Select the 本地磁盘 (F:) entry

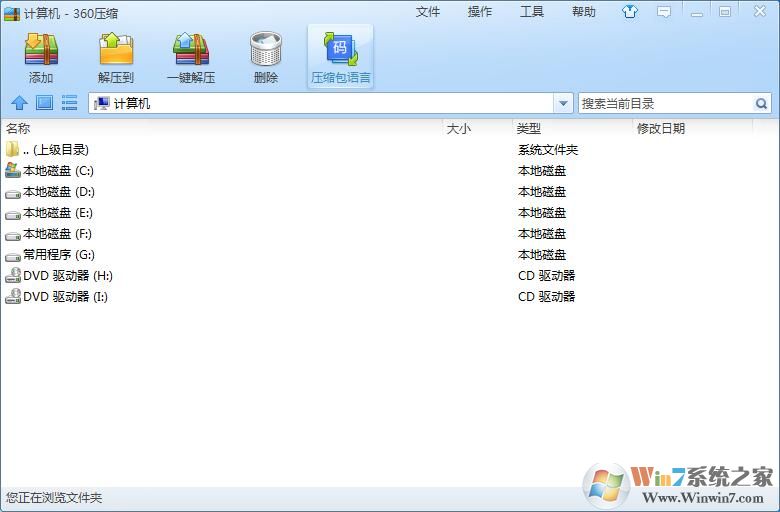[58, 233]
